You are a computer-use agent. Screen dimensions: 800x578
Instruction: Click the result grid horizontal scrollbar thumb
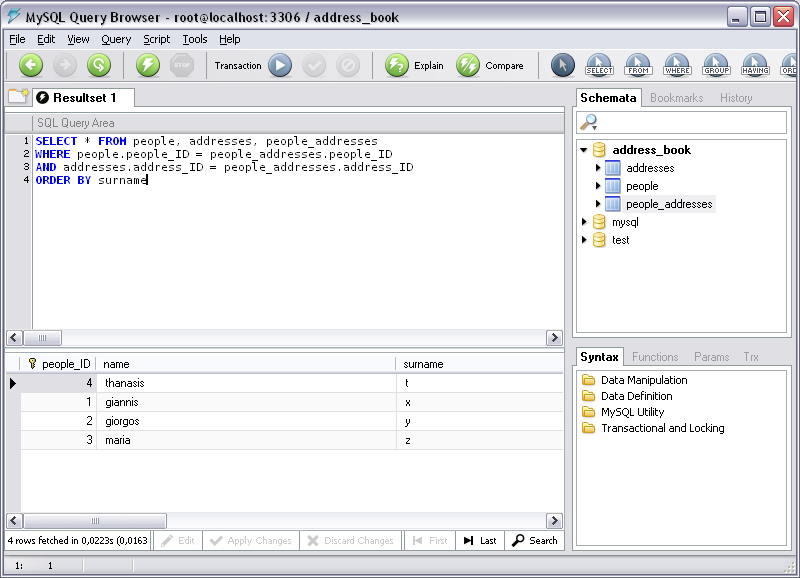coord(95,520)
